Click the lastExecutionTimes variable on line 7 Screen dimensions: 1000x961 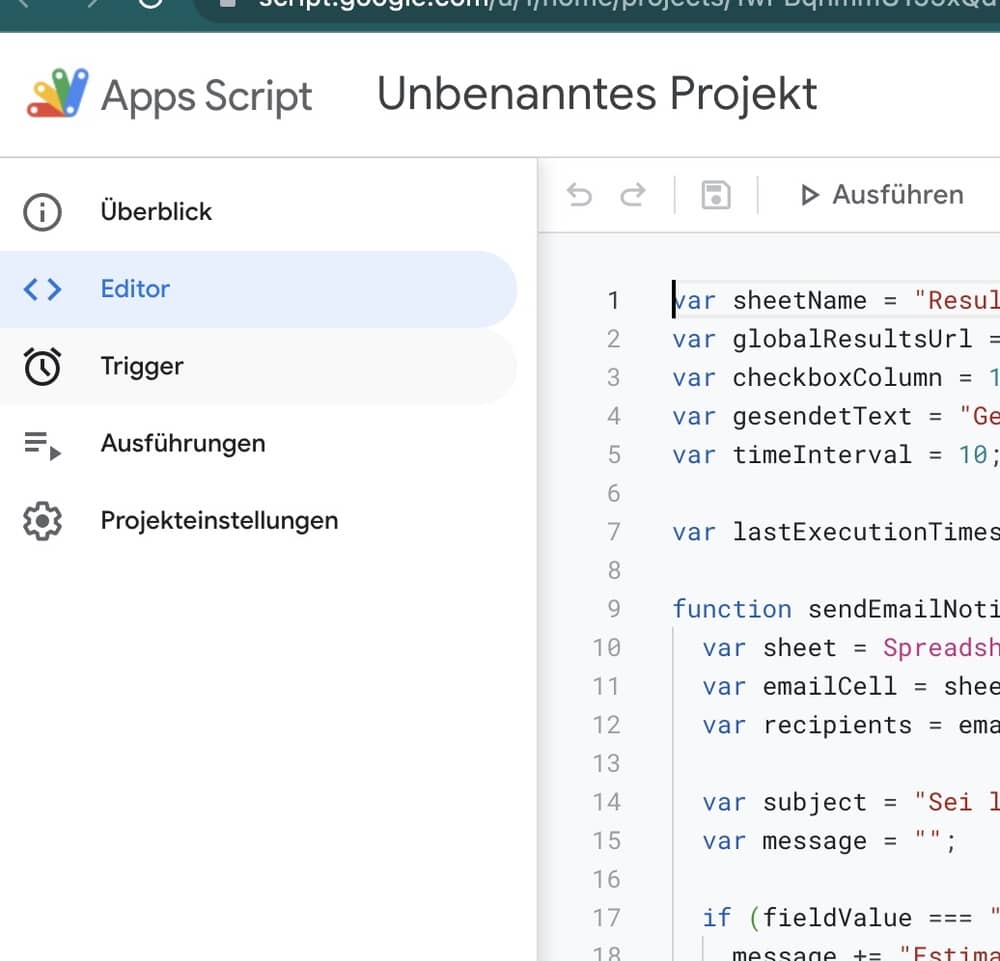point(866,532)
